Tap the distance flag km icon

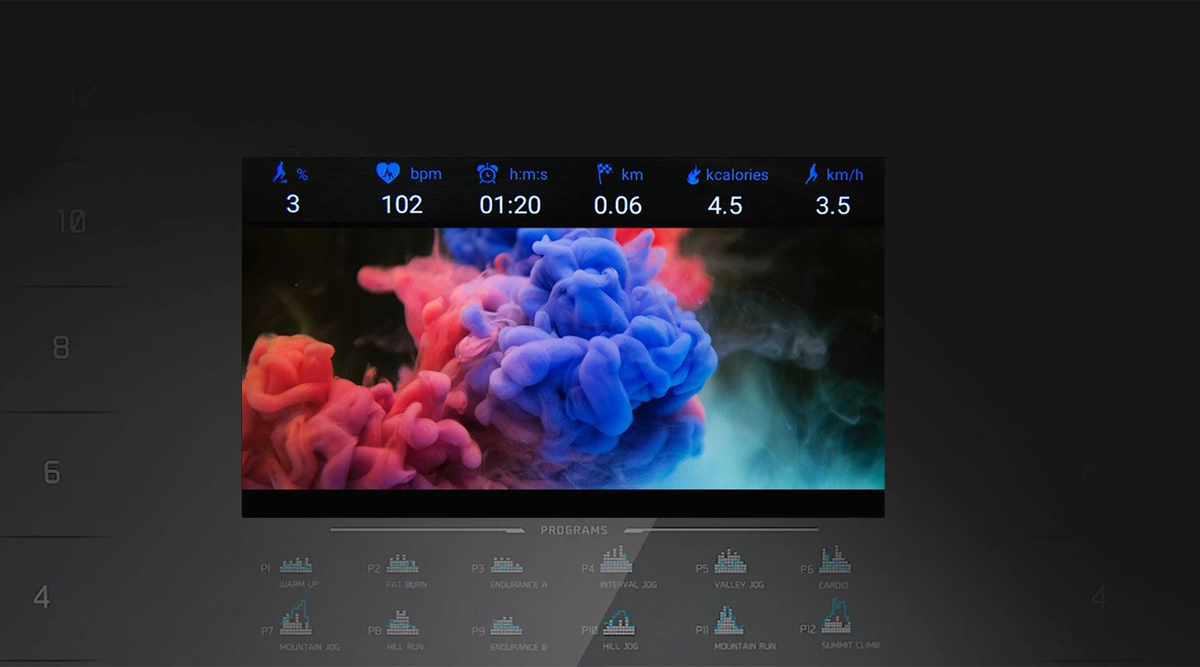(604, 174)
